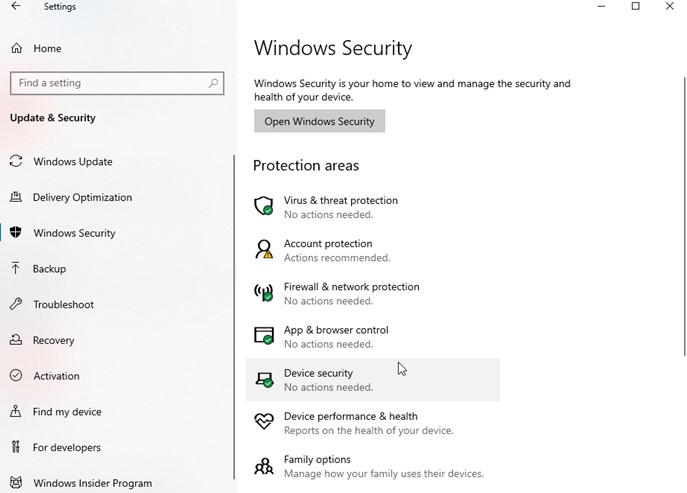This screenshot has width=687, height=493.
Task: Click 'No actions needed.' under Device security
Action: 329,387
